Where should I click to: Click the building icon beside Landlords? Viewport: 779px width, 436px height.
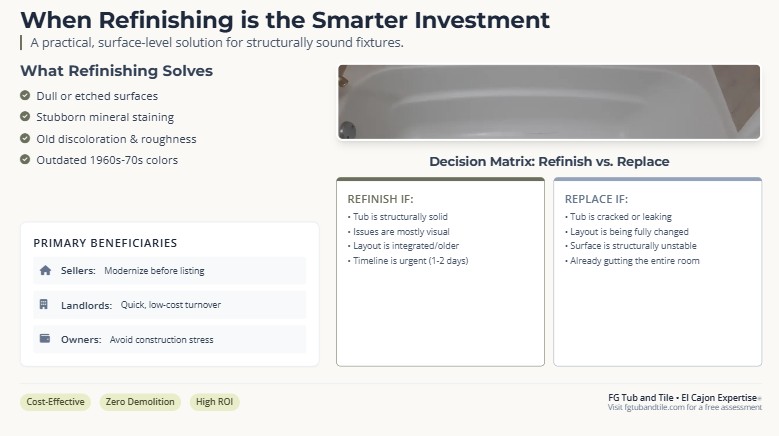(44, 304)
